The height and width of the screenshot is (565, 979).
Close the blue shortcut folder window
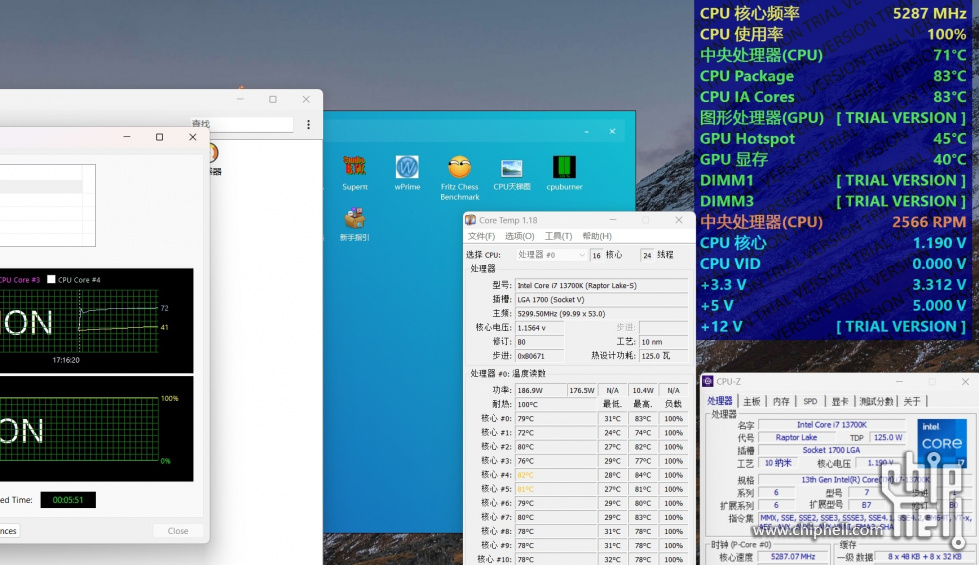coord(612,131)
